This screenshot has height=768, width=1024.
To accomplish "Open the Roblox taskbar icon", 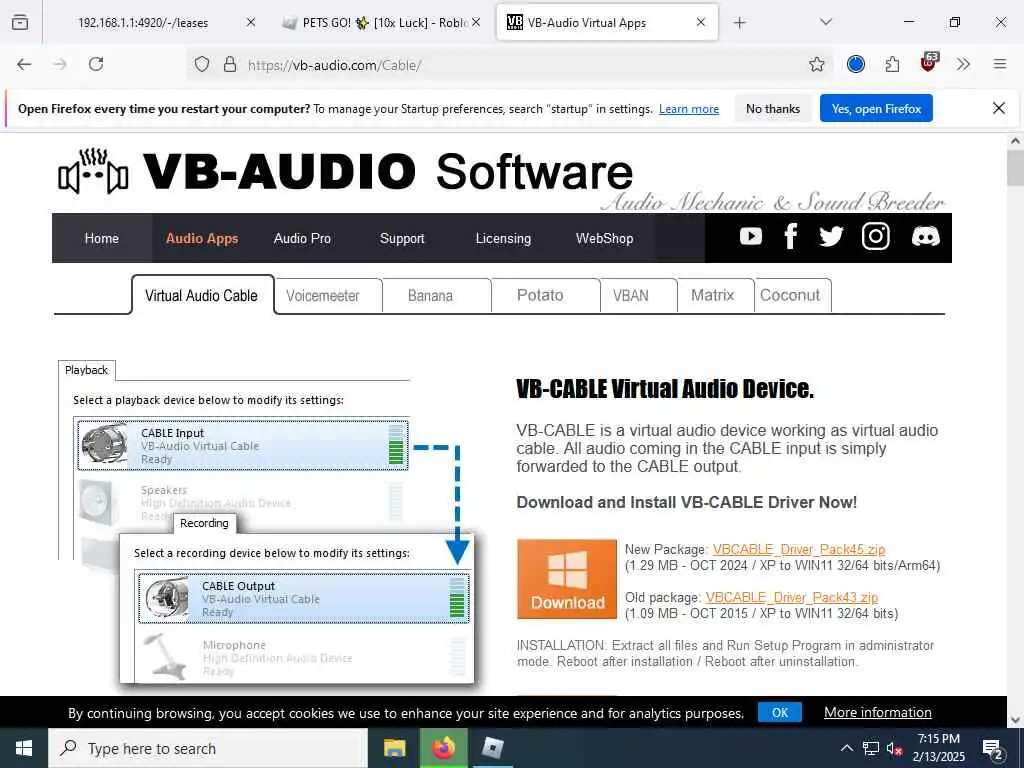I will coord(492,748).
